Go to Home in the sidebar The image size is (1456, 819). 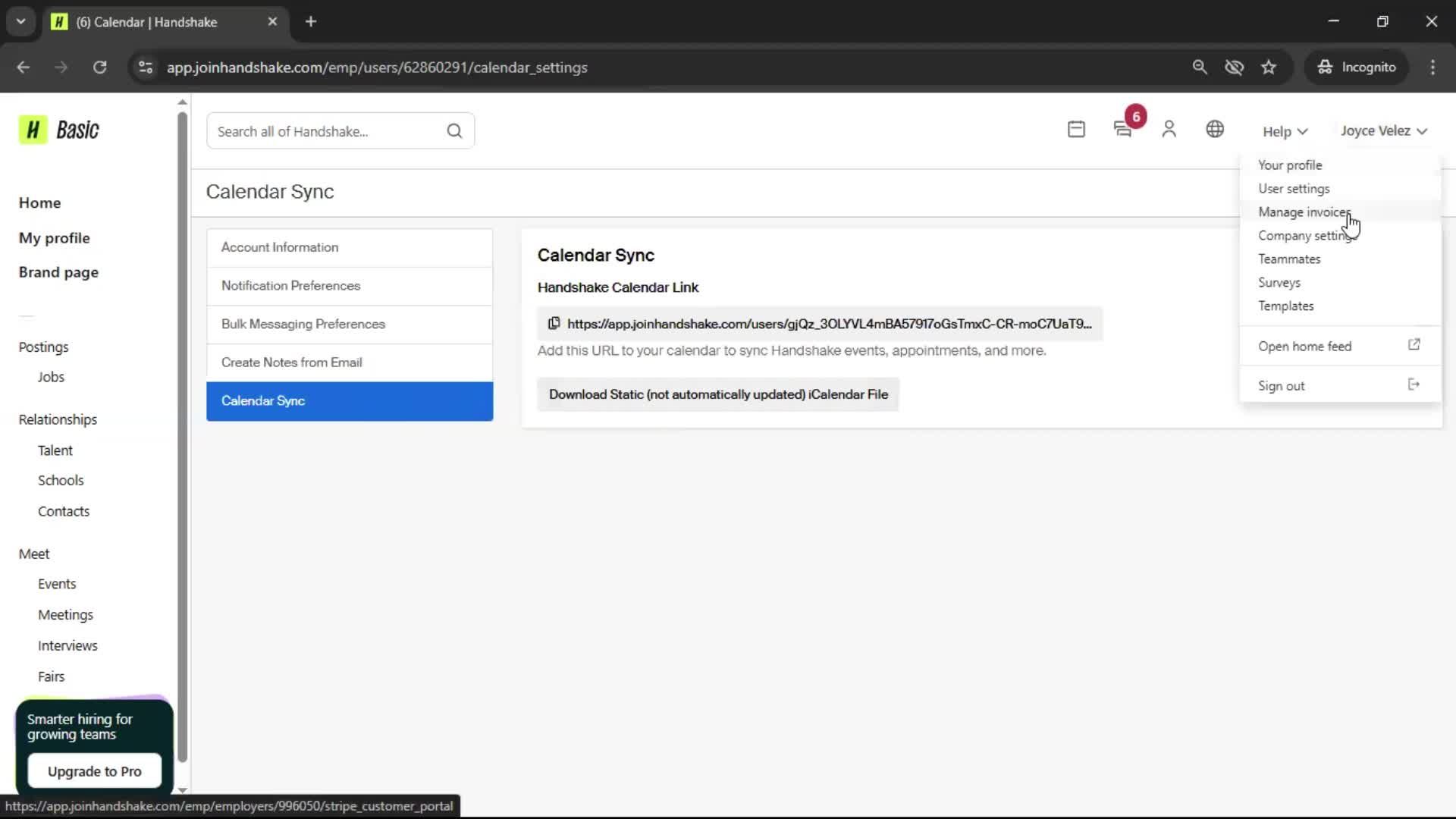pyautogui.click(x=39, y=203)
